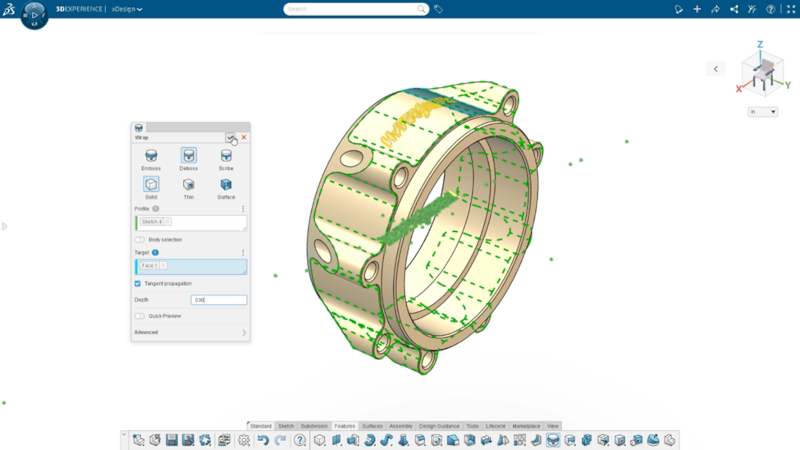The image size is (800, 450).
Task: Click the Undo arrow in bottom toolbar
Action: [x=262, y=440]
